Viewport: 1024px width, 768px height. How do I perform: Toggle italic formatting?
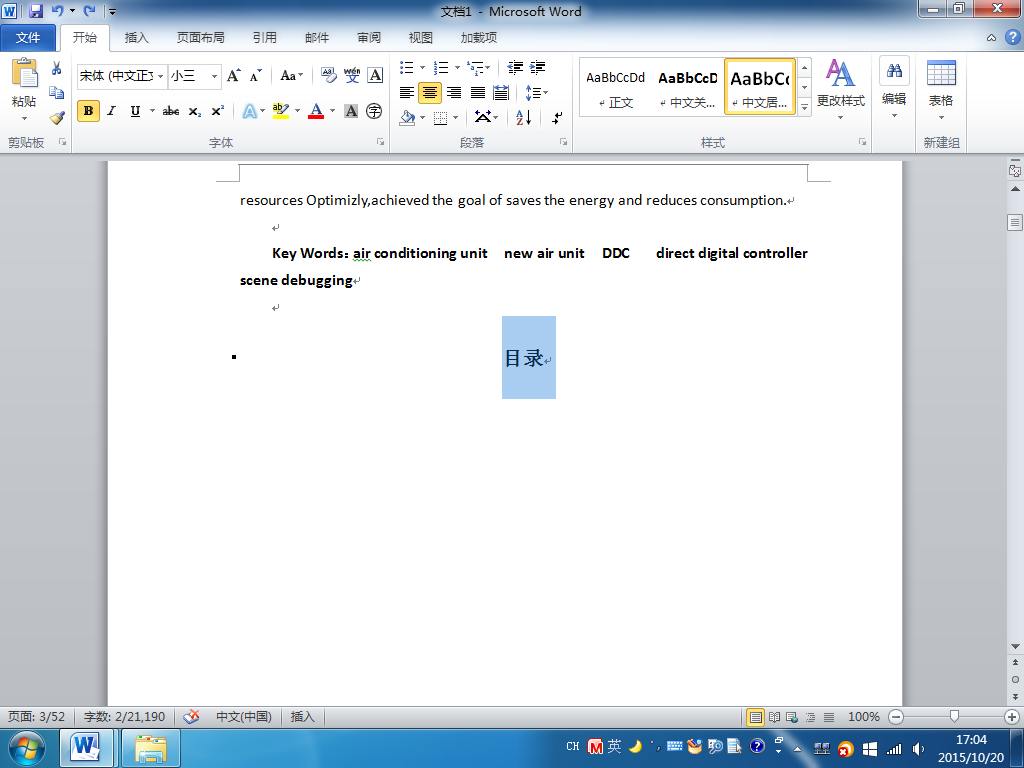[x=112, y=111]
